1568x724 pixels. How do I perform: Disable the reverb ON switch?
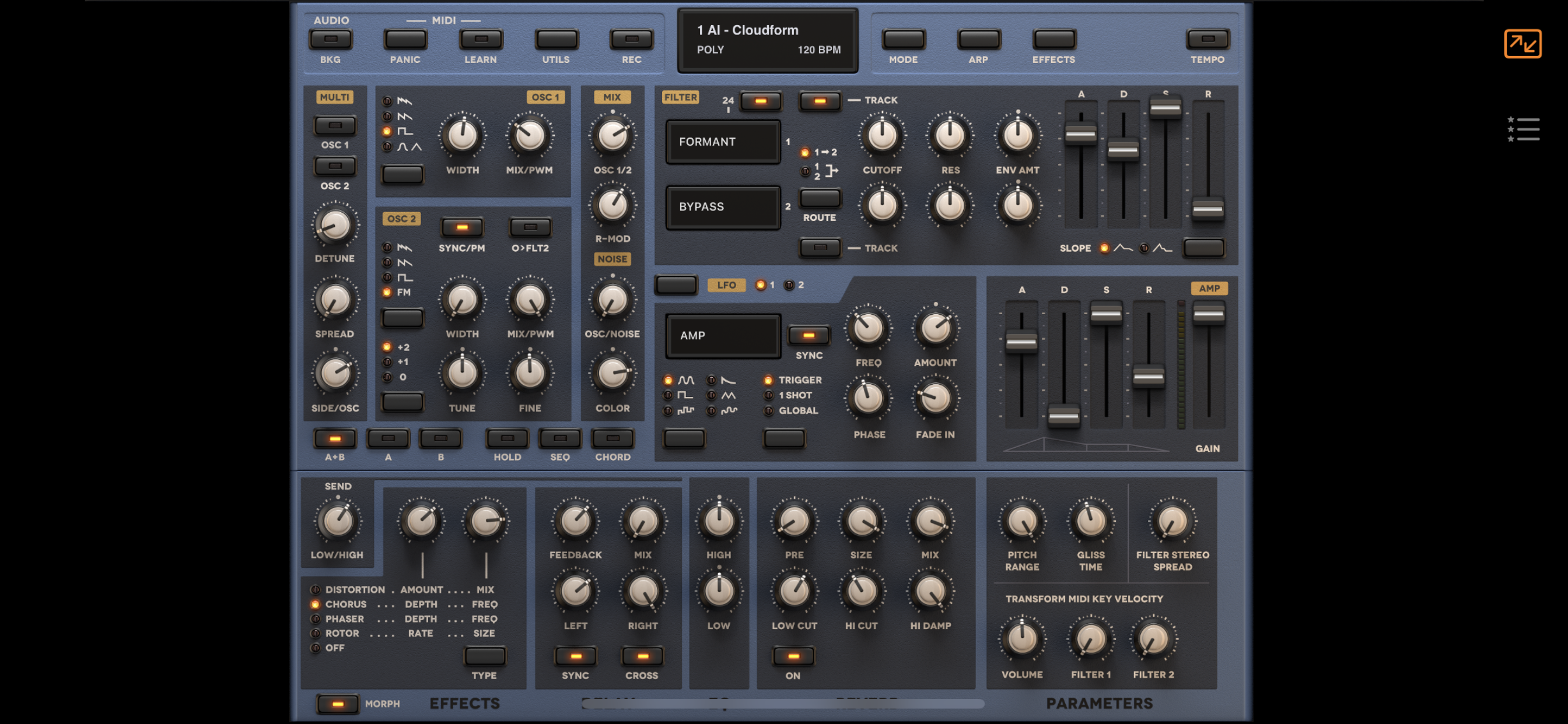793,656
